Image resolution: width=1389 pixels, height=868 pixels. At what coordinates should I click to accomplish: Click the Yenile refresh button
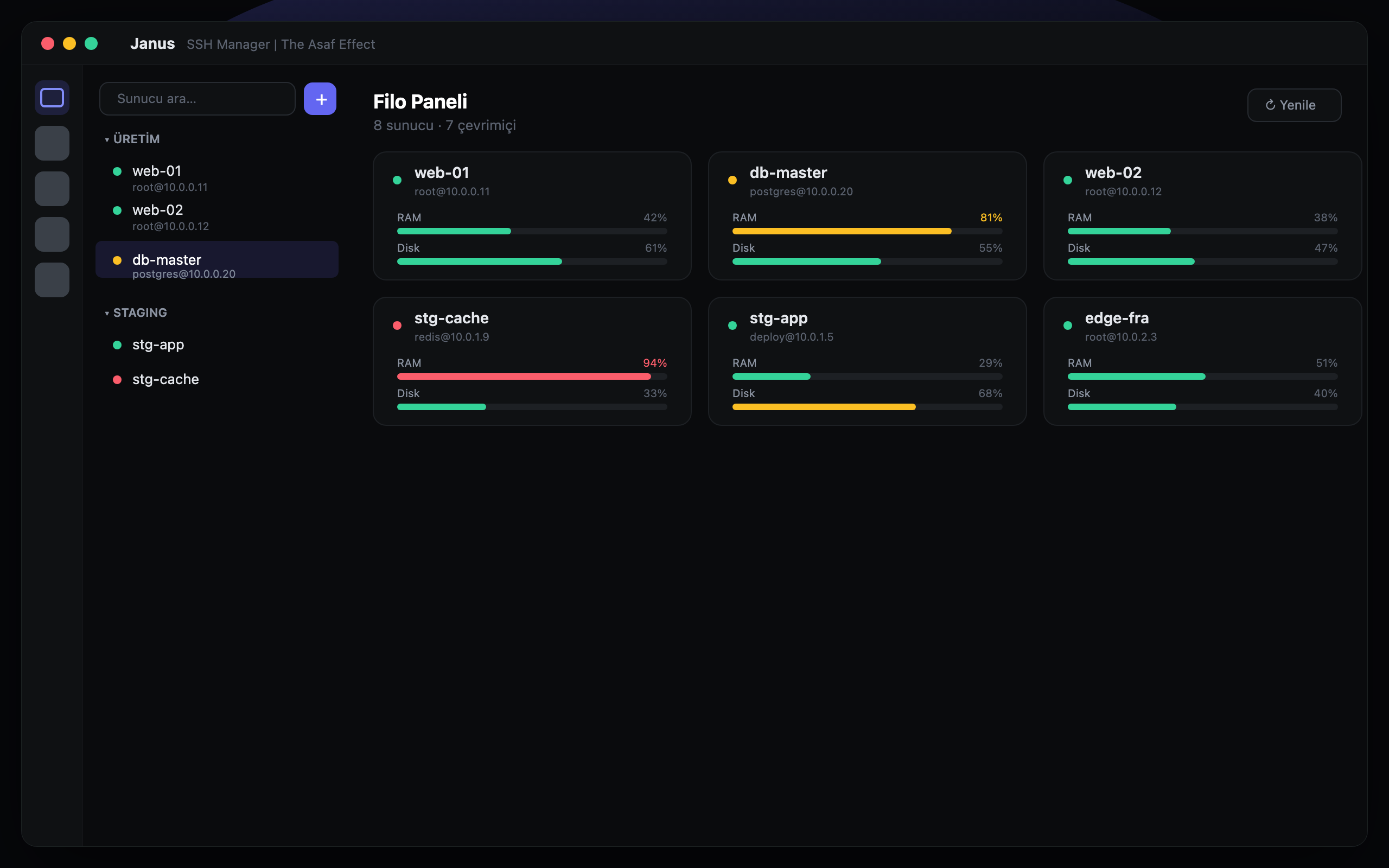tap(1294, 105)
